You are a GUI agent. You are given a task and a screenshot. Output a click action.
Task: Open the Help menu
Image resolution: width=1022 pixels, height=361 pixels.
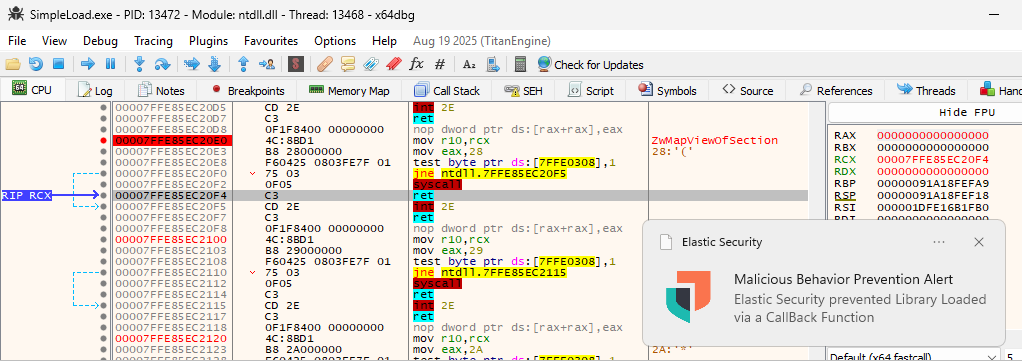click(x=385, y=41)
